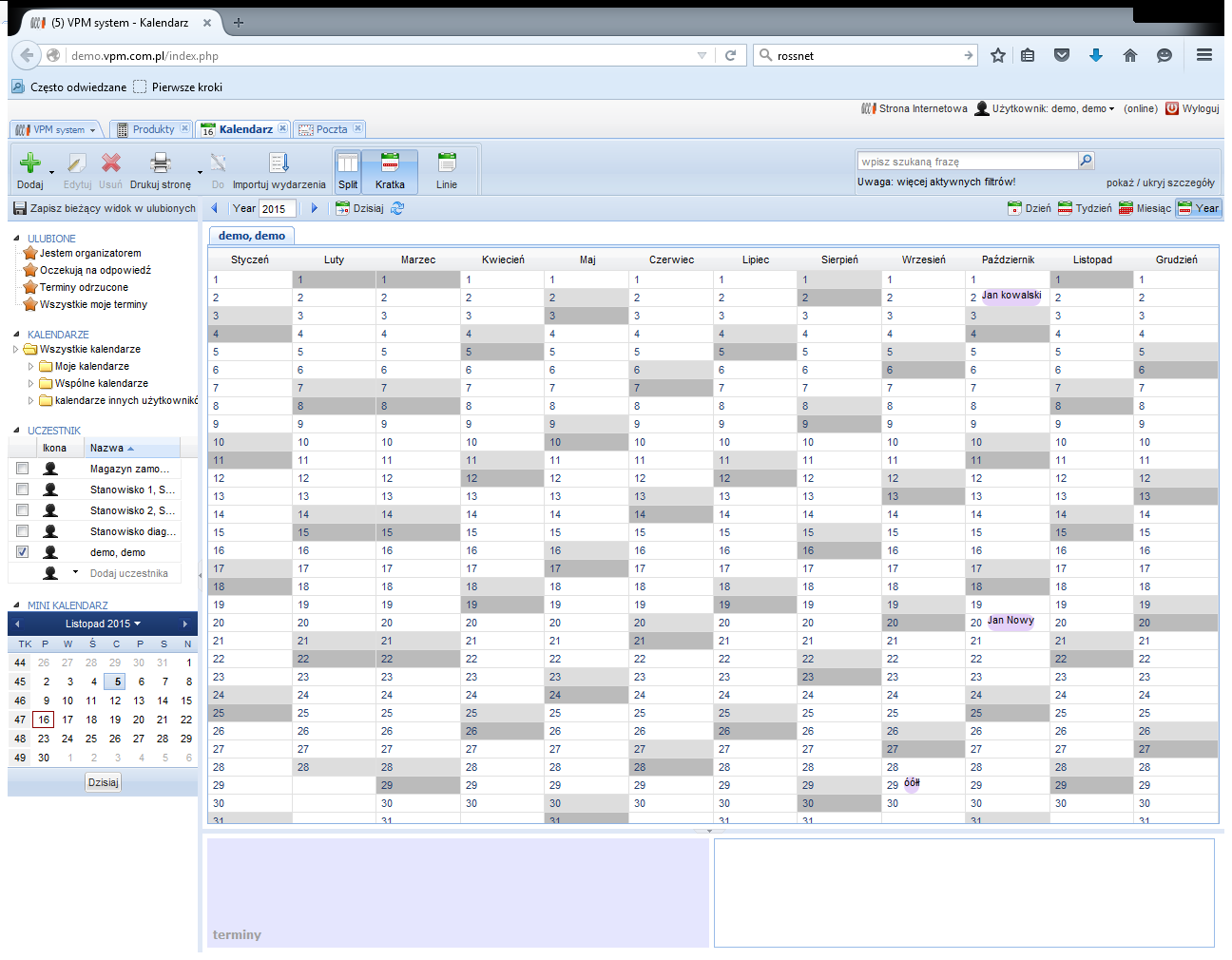Click the search magnifier next to phrase field

1087,161
